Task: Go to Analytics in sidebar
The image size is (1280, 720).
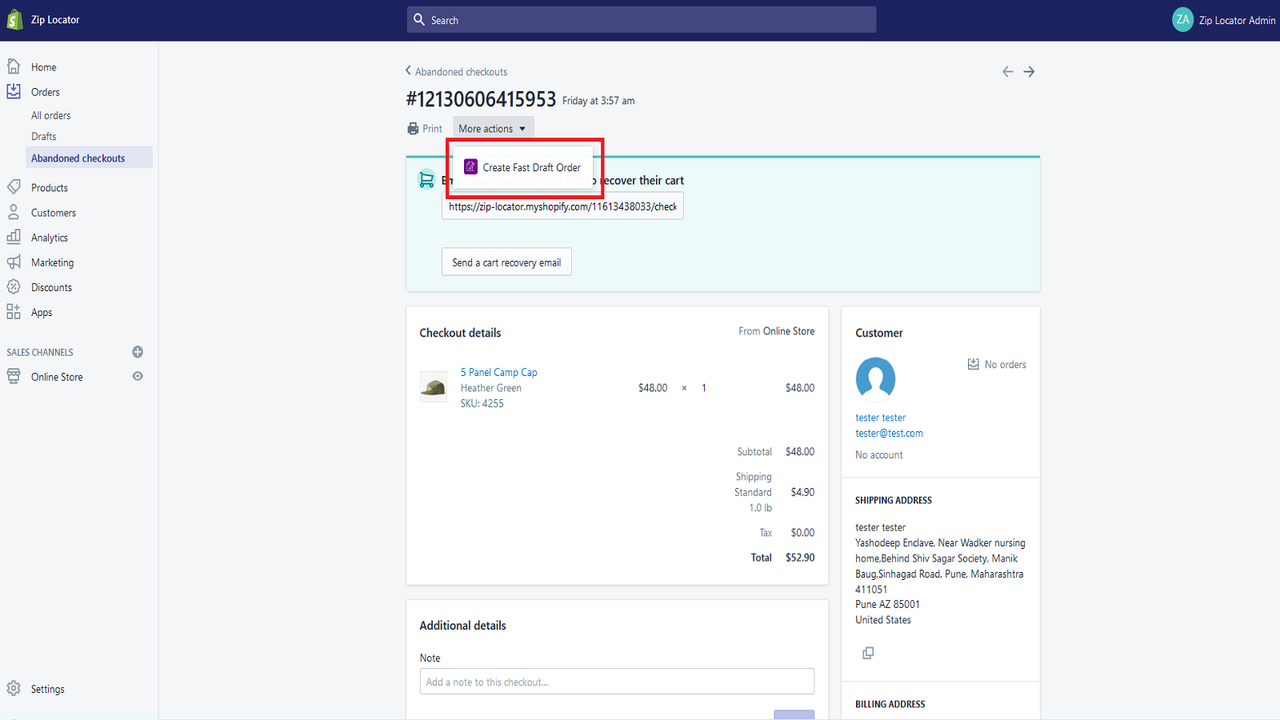Action: click(x=49, y=238)
